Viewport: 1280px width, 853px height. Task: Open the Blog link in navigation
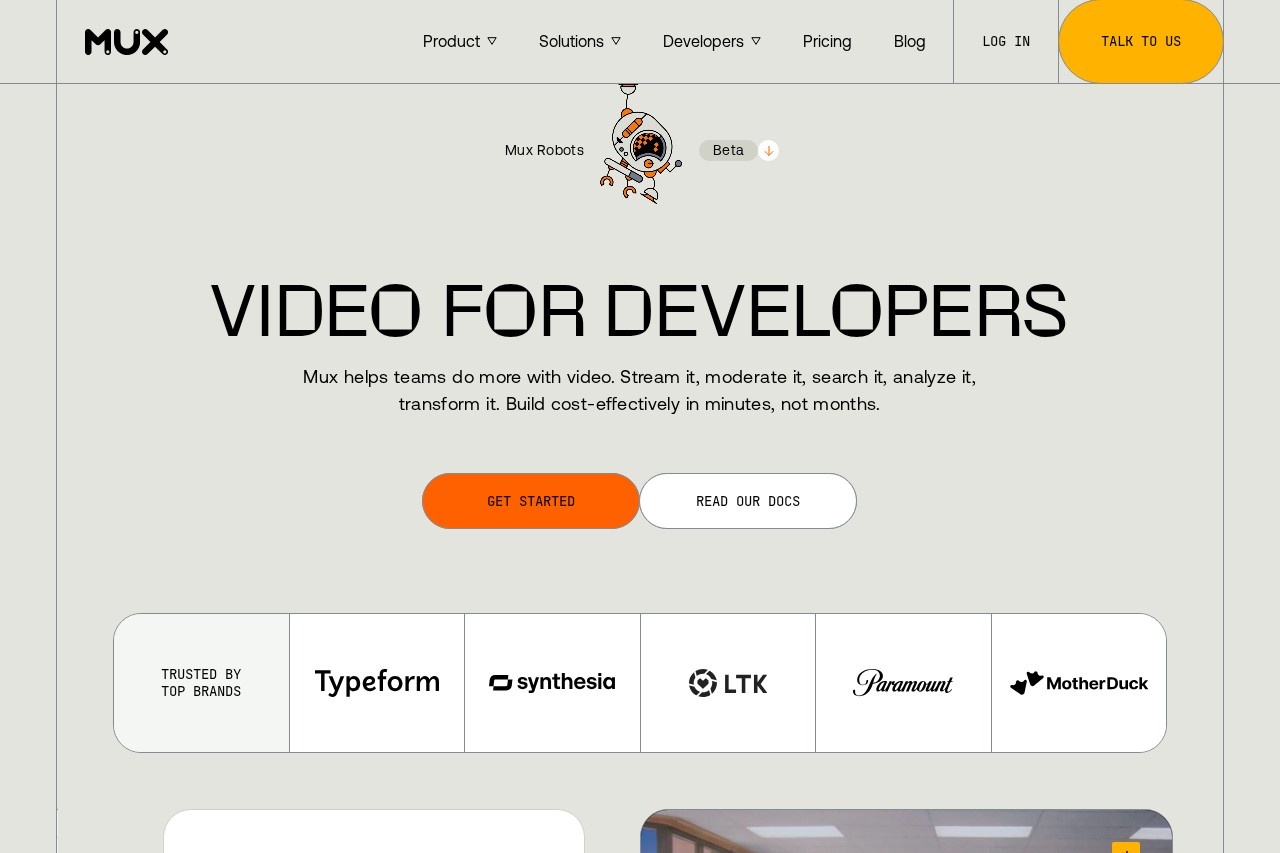coord(910,42)
